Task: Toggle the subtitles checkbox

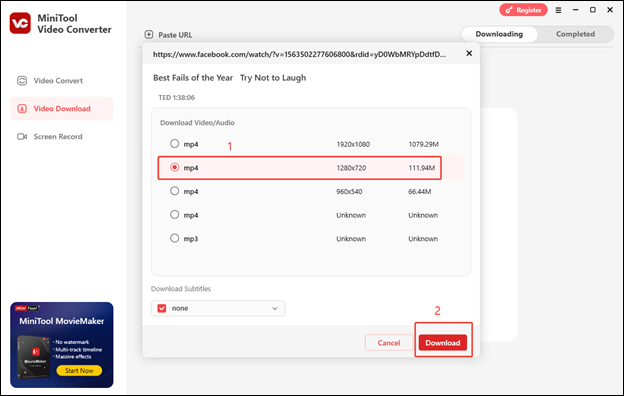Action: pos(162,308)
